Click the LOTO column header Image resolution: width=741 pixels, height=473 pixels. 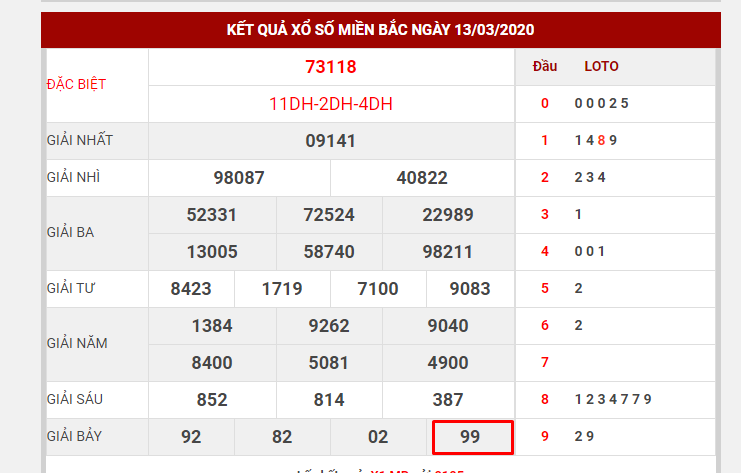point(601,67)
